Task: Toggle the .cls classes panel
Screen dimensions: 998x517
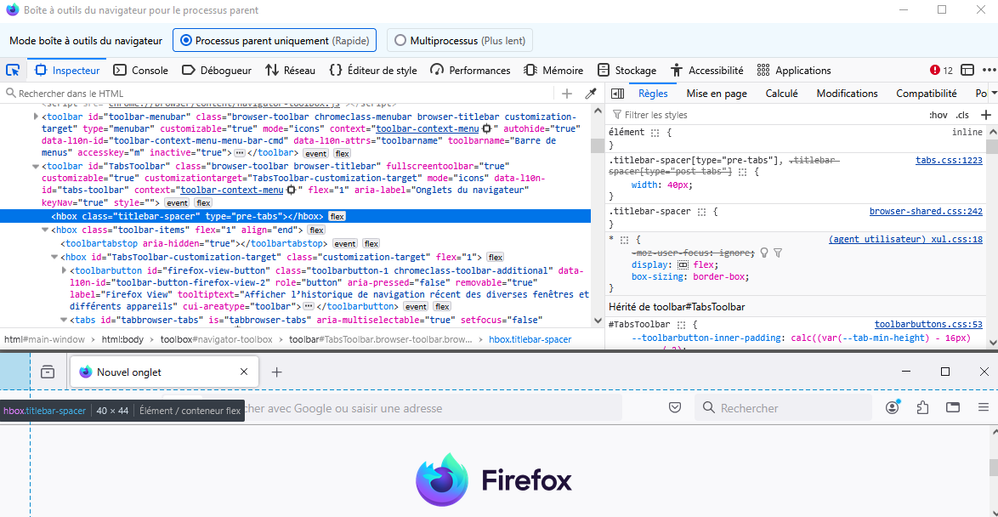Action: [962, 115]
